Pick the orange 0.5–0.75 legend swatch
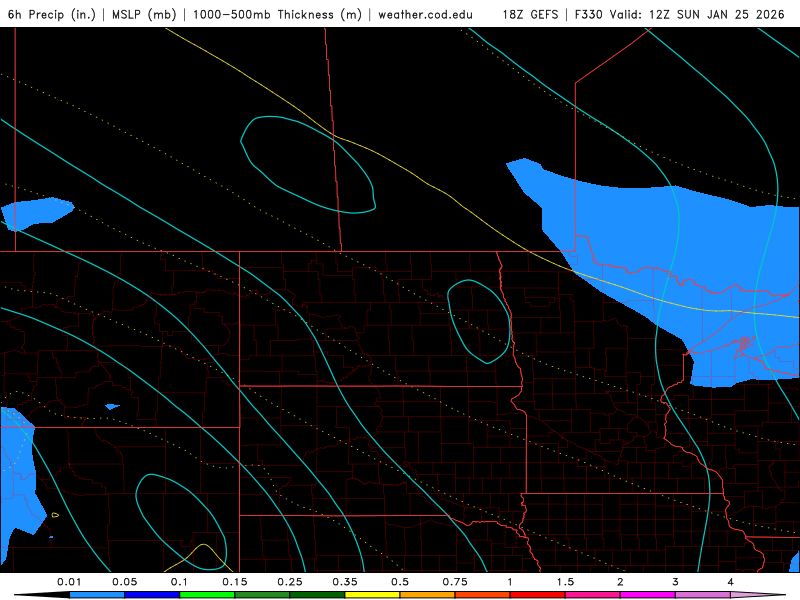 pyautogui.click(x=428, y=595)
